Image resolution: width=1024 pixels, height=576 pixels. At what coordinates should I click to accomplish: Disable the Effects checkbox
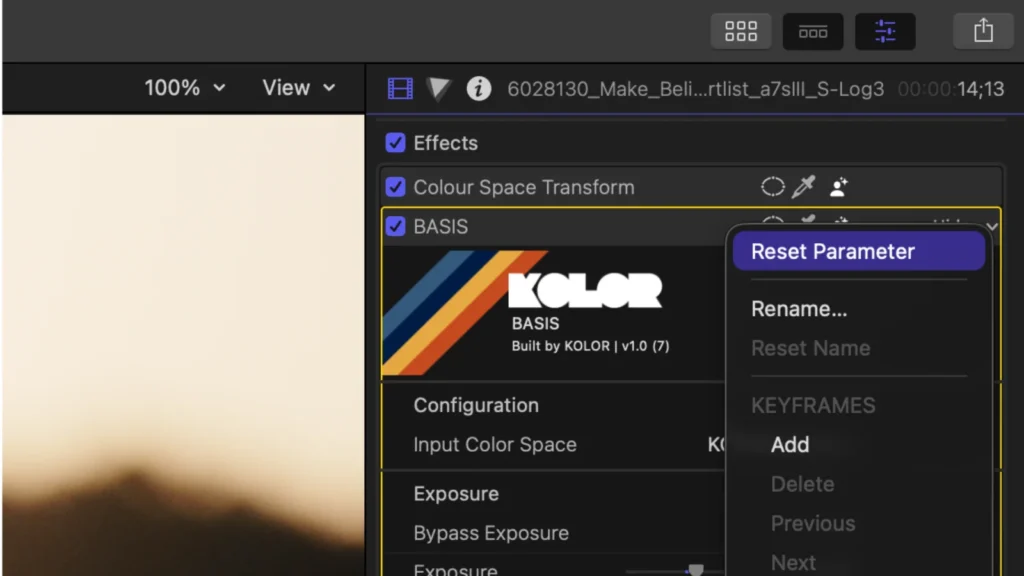[395, 142]
